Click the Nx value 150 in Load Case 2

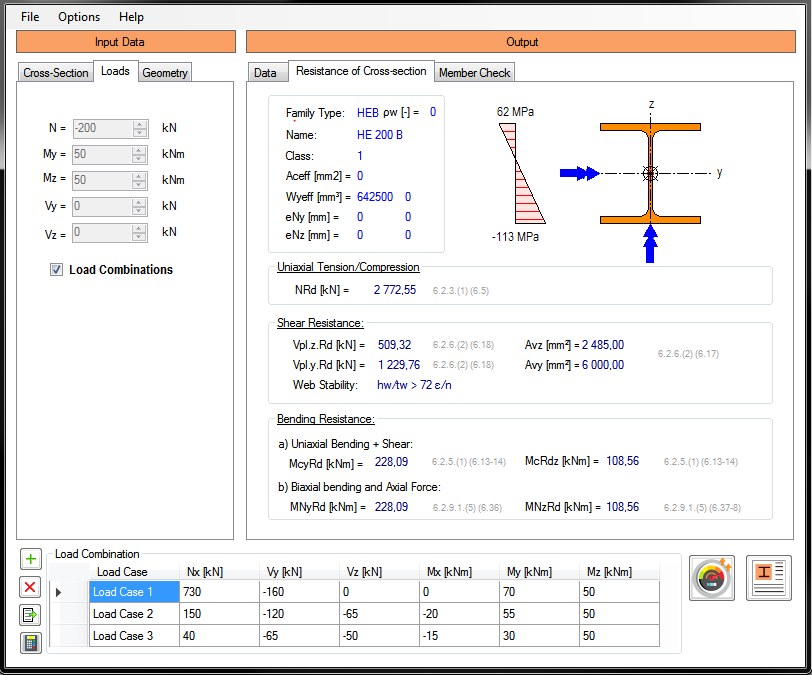pos(219,614)
